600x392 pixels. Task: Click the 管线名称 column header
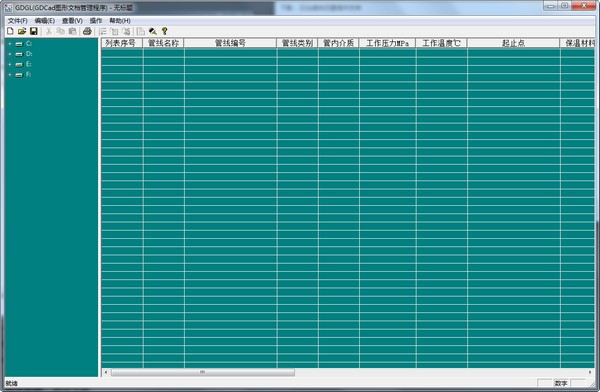click(163, 43)
